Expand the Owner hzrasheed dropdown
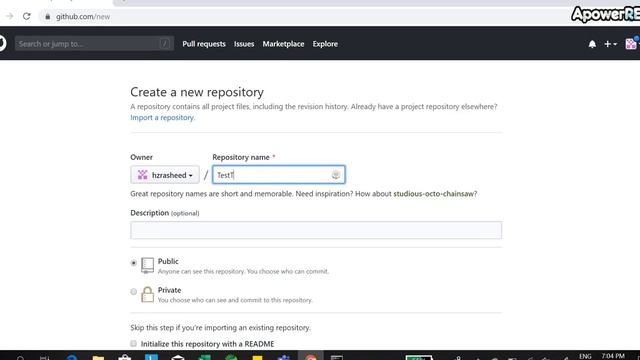Image resolution: width=640 pixels, height=360 pixels. pos(165,175)
